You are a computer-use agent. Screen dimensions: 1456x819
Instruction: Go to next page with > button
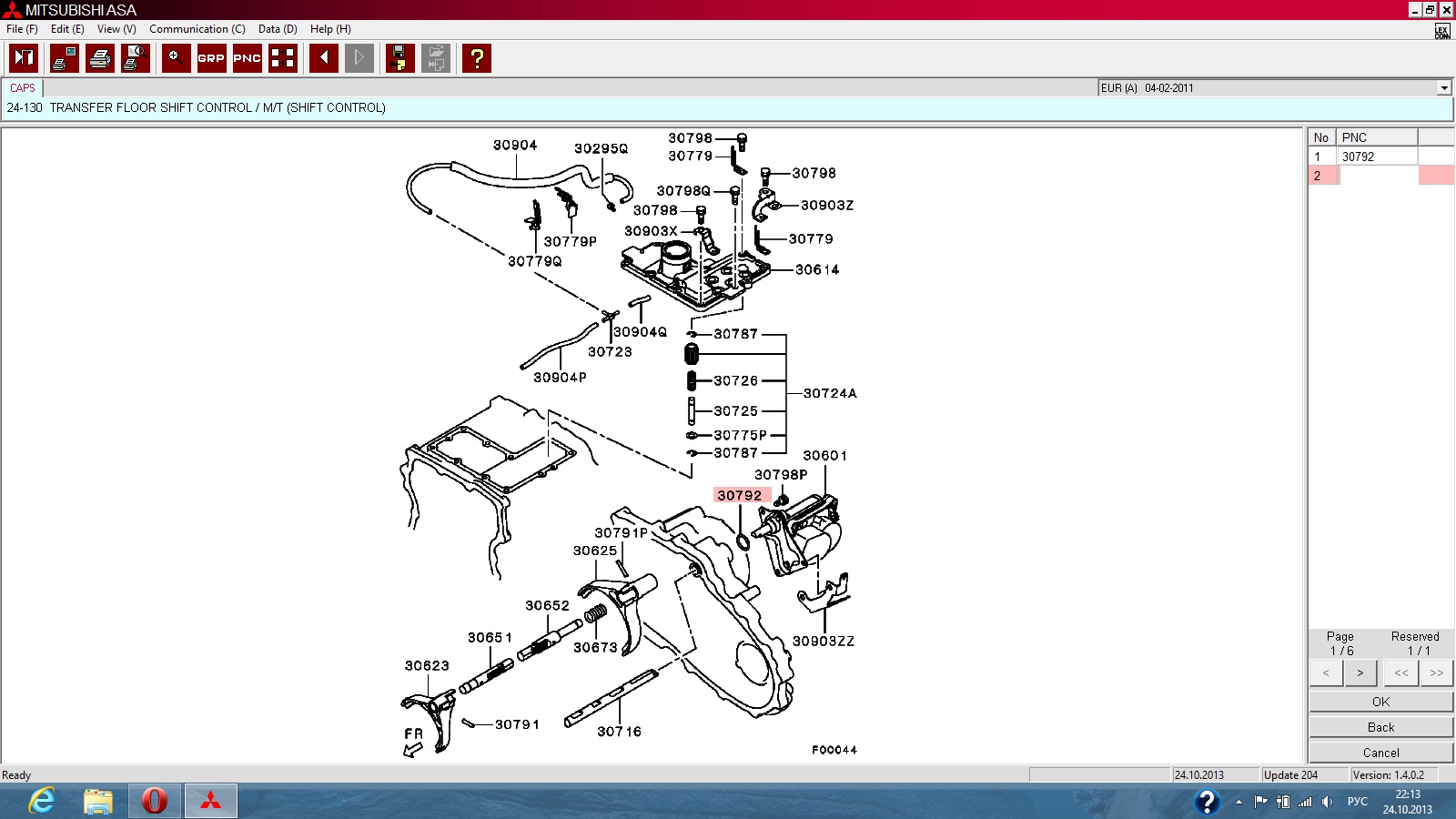tap(1360, 673)
